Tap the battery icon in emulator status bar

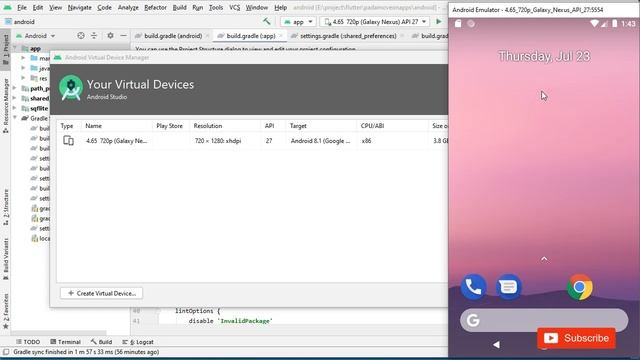point(615,24)
